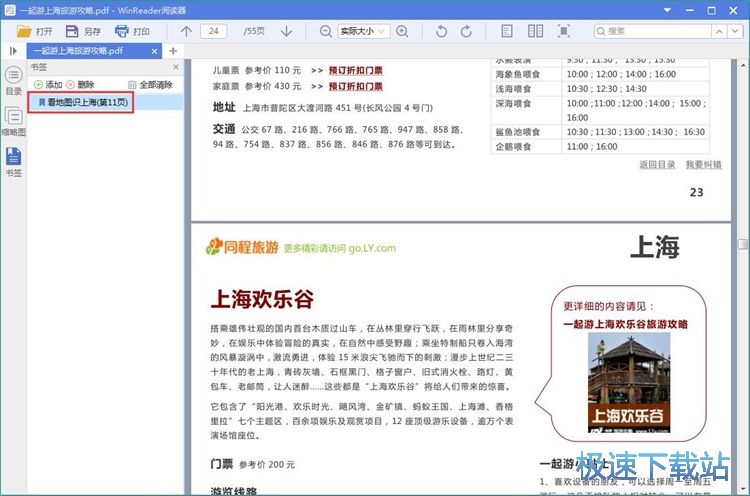The height and width of the screenshot is (496, 750).
Task: Select the 一起游上海旅游攻略.pdf tab
Action: (94, 51)
